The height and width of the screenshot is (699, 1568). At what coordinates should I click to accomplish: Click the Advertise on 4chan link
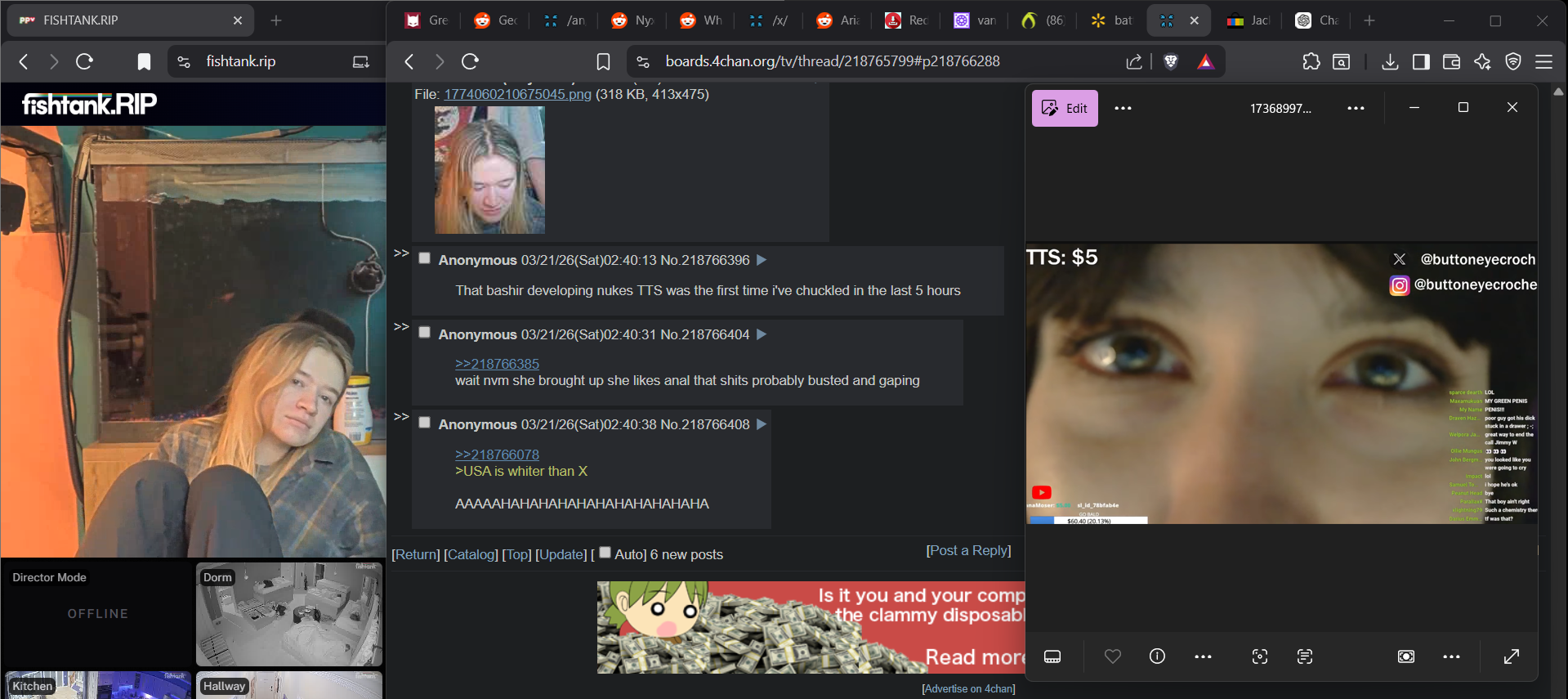pos(968,688)
